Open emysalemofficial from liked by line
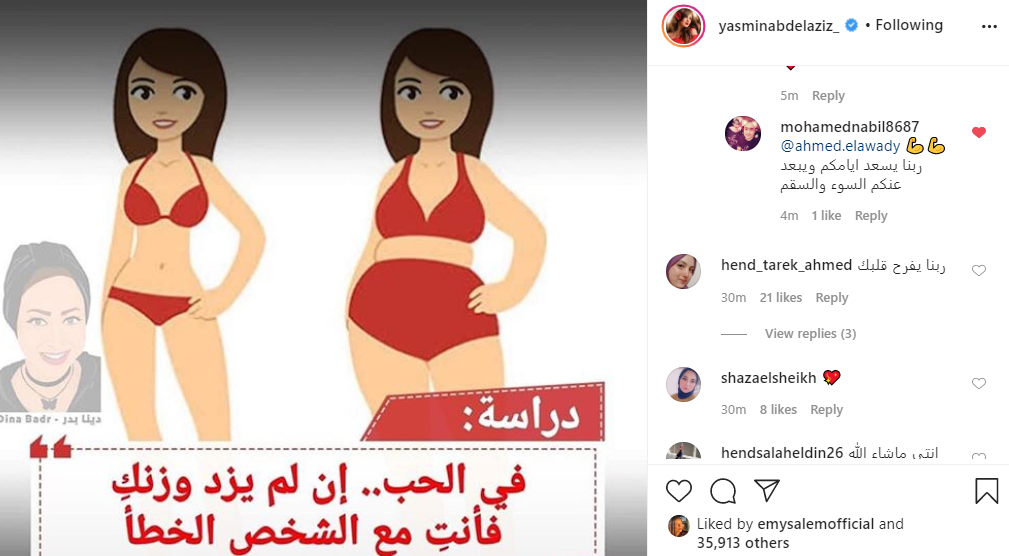This screenshot has width=1009, height=556. point(816,524)
